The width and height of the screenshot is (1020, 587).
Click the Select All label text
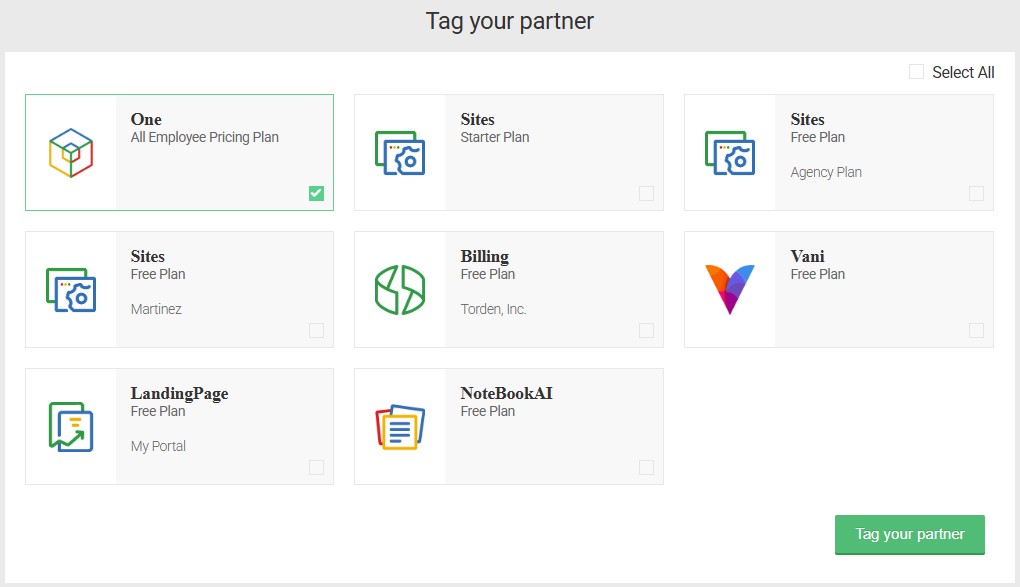(x=963, y=72)
